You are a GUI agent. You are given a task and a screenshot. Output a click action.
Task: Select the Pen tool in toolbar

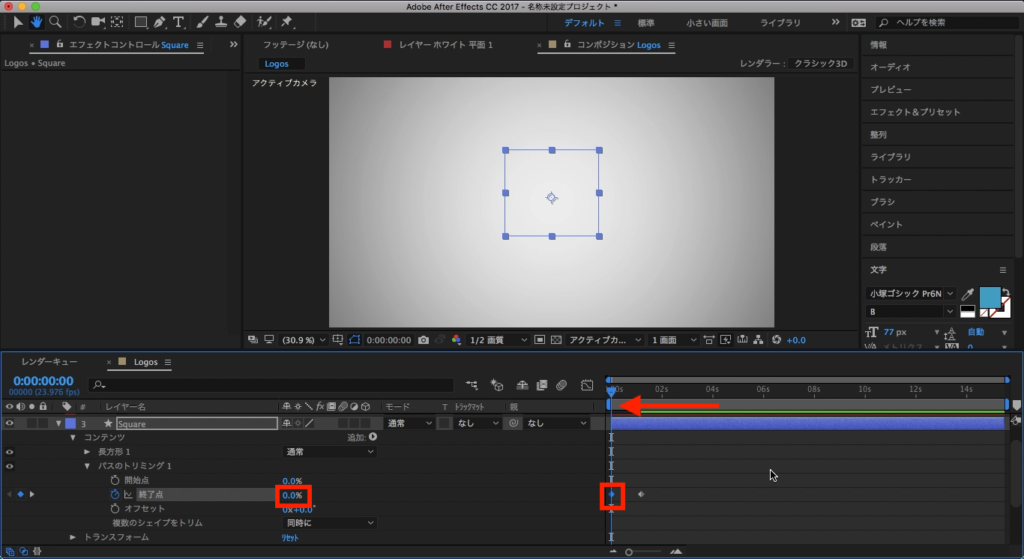[x=160, y=22]
